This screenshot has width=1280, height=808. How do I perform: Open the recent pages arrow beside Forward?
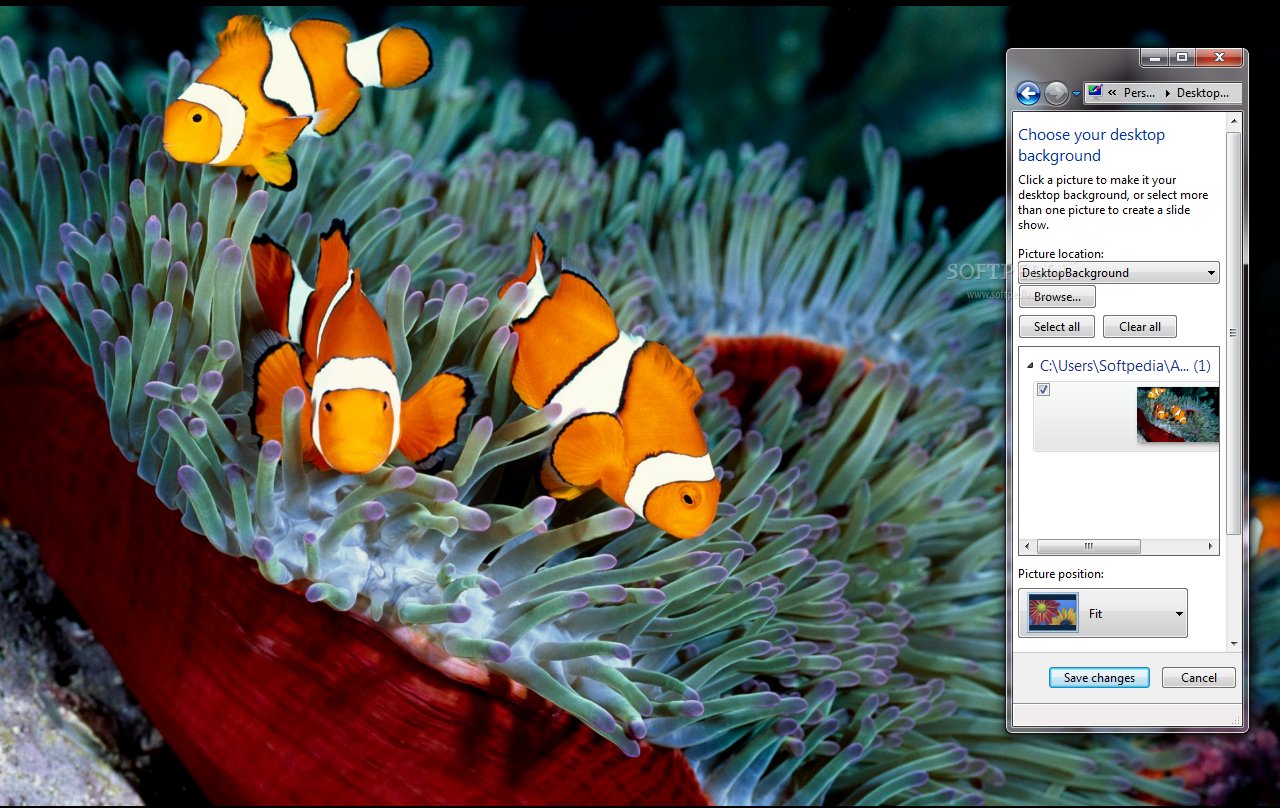pos(1076,94)
